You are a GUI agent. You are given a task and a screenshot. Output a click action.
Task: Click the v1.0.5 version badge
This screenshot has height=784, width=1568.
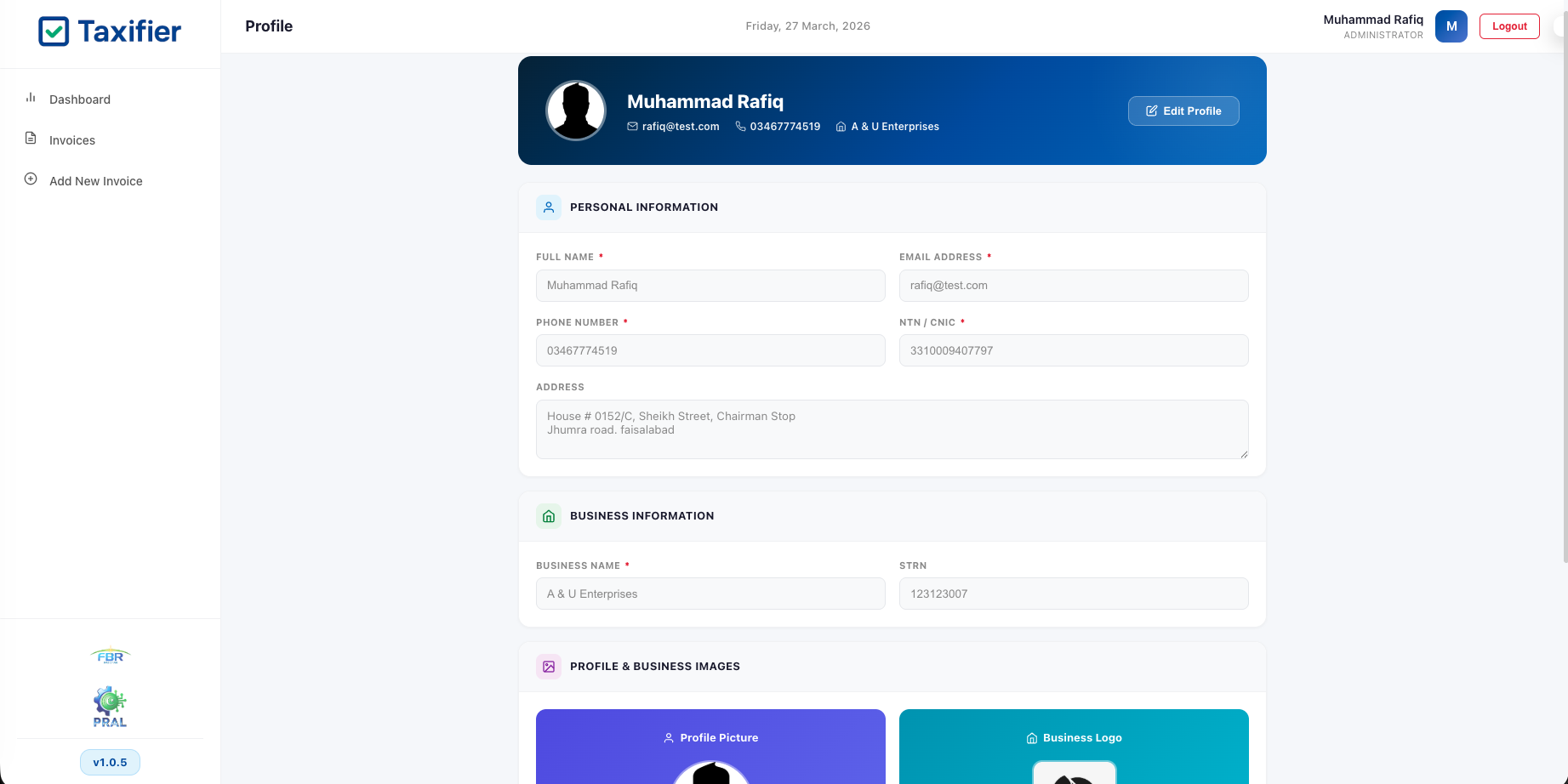pos(110,762)
